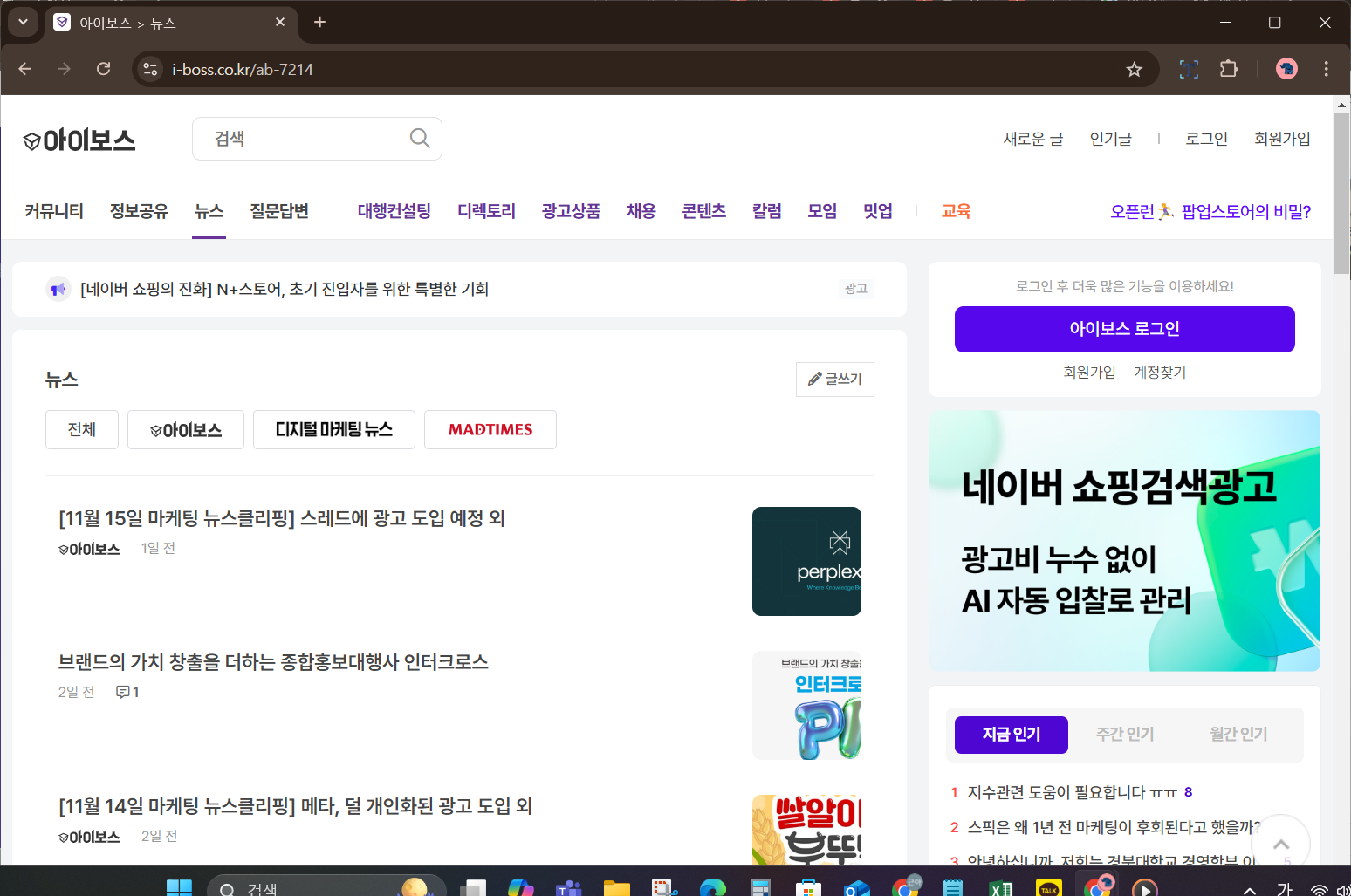This screenshot has height=896, width=1351.
Task: Open the 회원가입 signup link
Action: tap(1282, 138)
